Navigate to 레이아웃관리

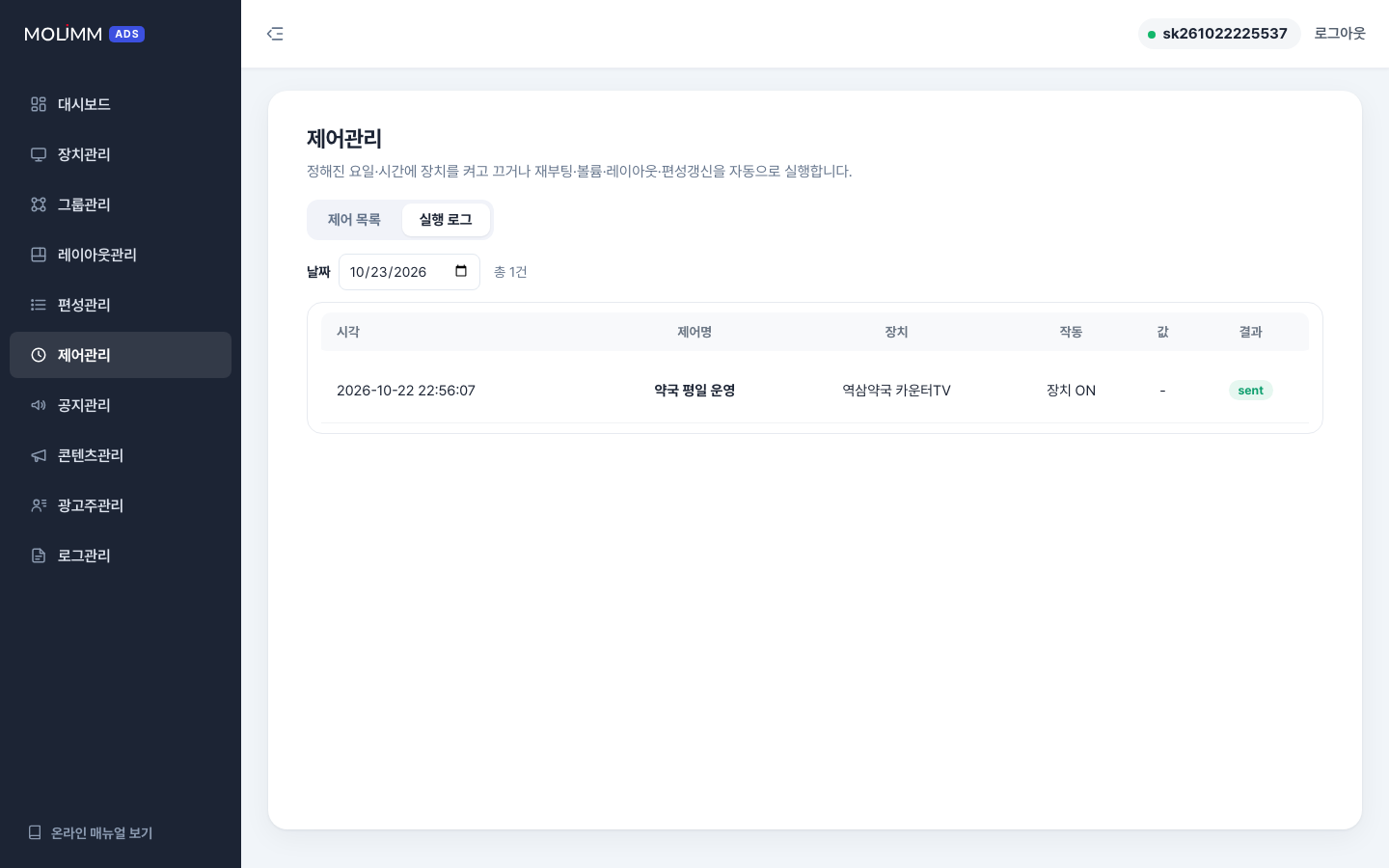click(121, 255)
